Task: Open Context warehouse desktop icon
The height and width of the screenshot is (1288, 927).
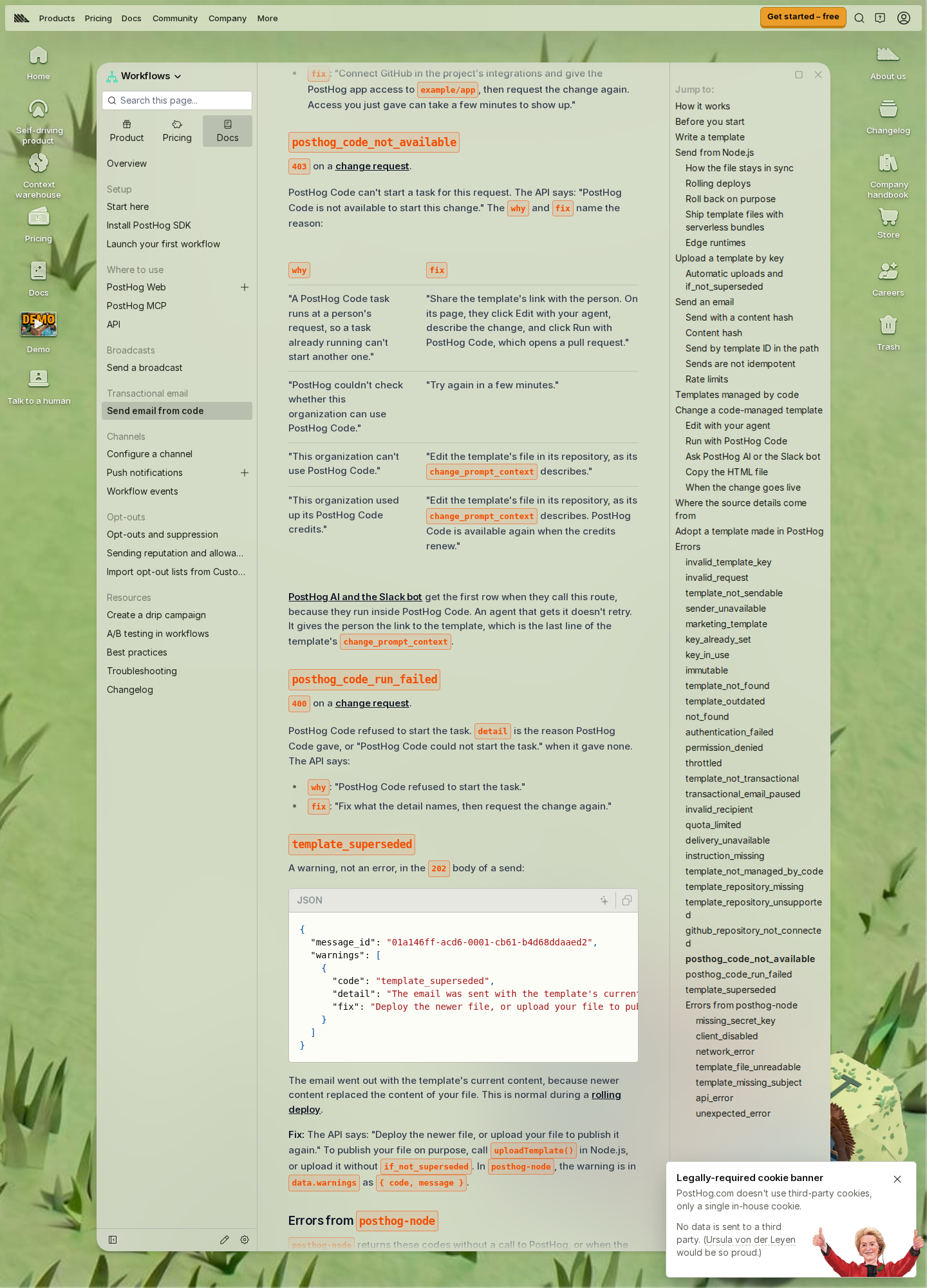Action: tap(38, 175)
